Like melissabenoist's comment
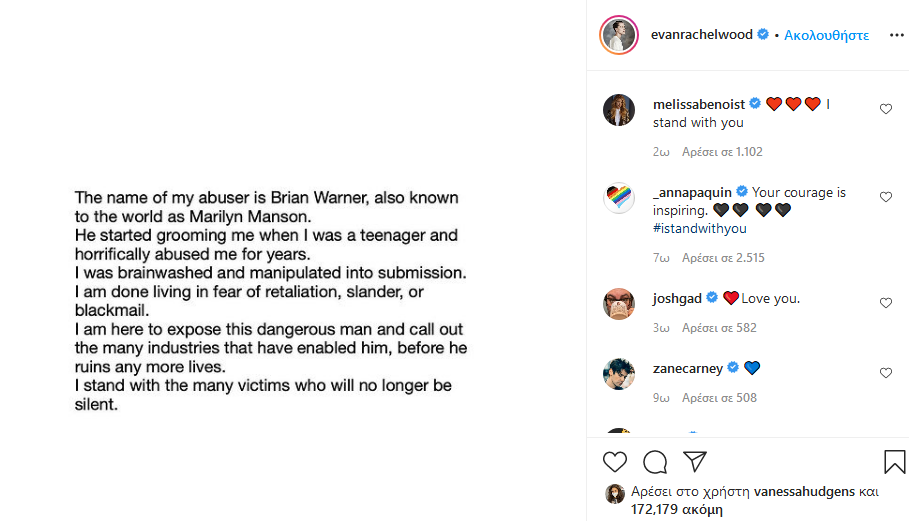 (886, 109)
